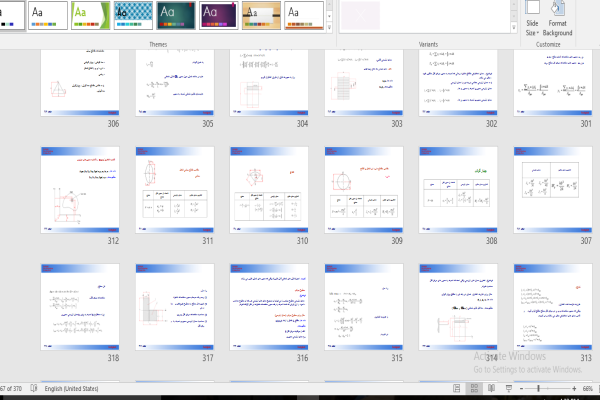Click English (United States) language indicator
This screenshot has width=600, height=400.
(71, 389)
